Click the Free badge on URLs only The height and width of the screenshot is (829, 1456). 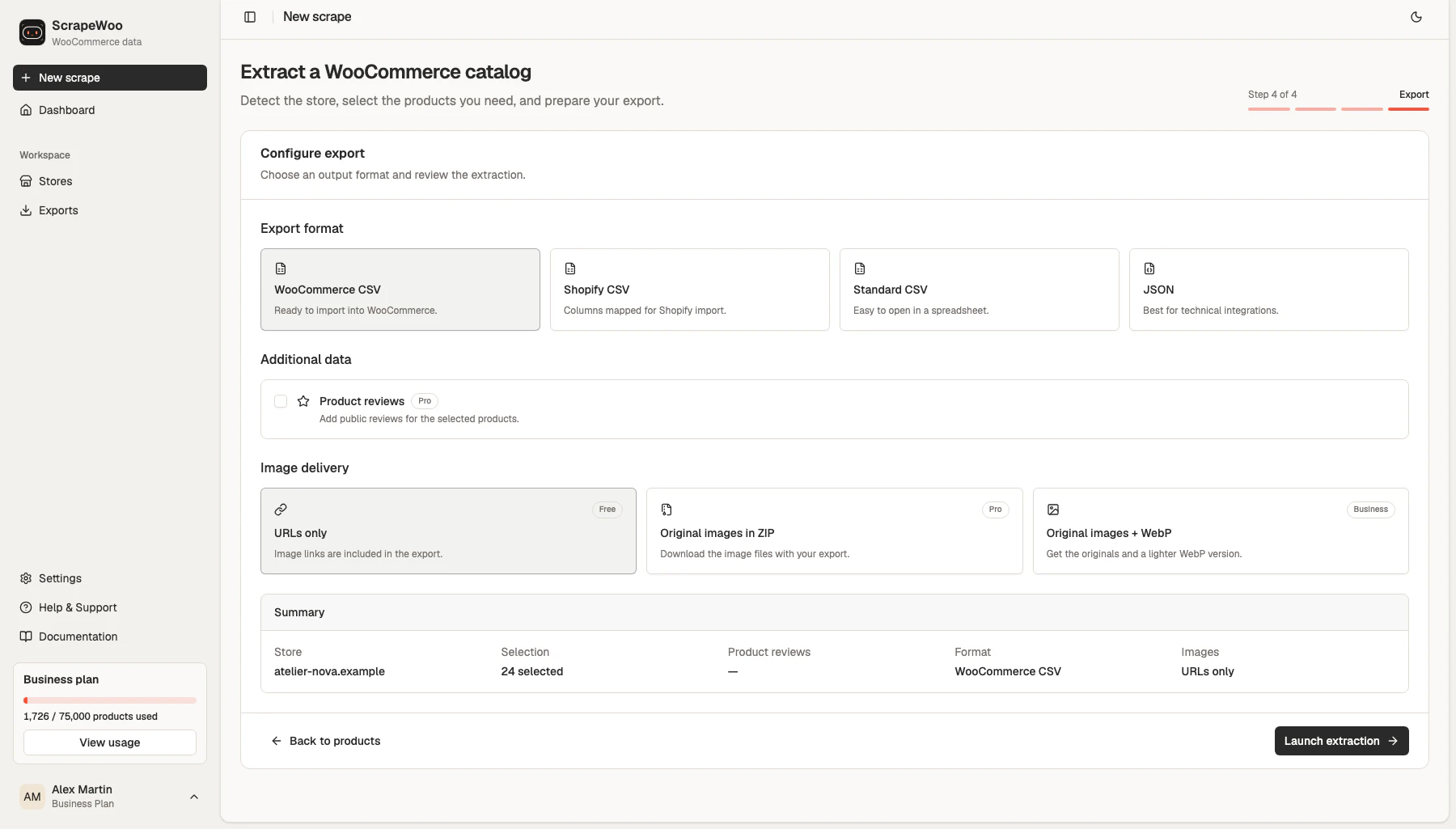[x=607, y=510]
